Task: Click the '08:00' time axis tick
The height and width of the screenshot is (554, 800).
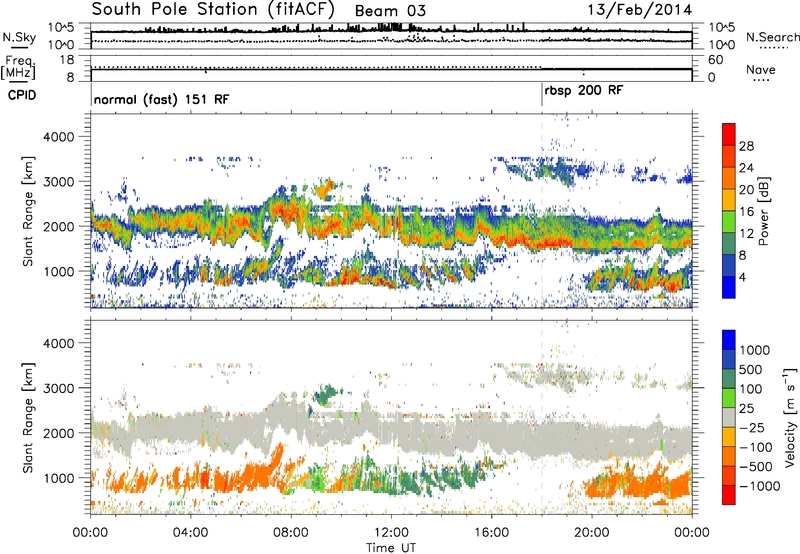Action: pos(291,533)
